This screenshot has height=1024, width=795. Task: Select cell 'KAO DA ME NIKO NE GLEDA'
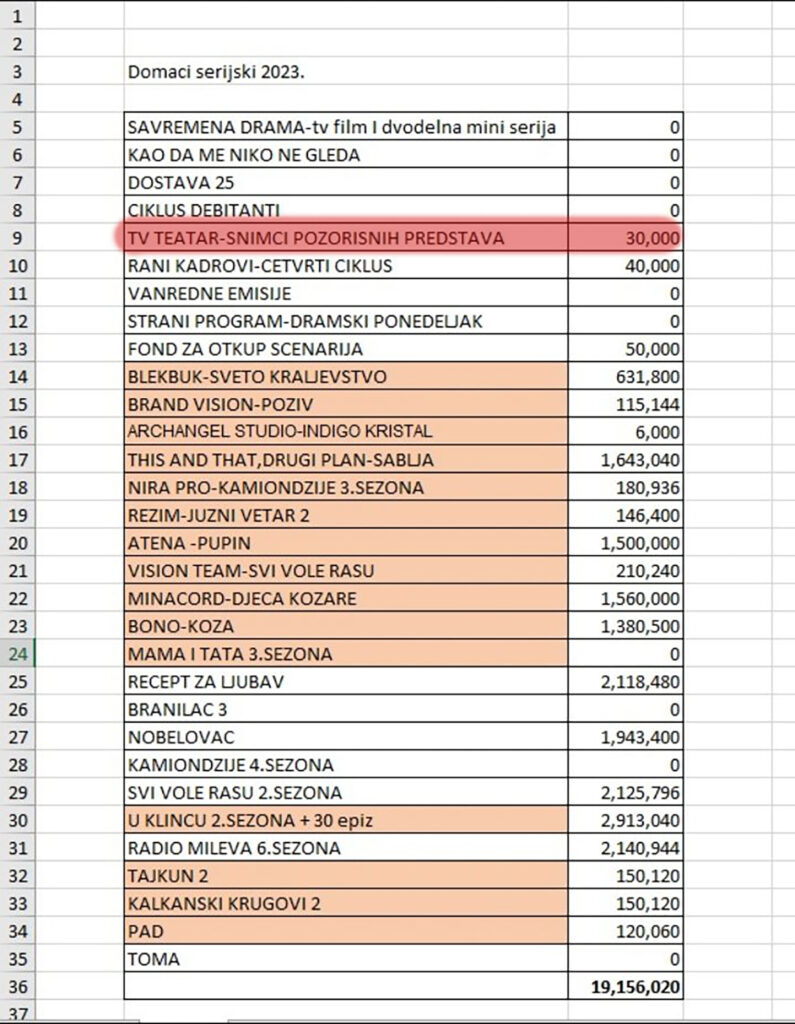pos(346,155)
